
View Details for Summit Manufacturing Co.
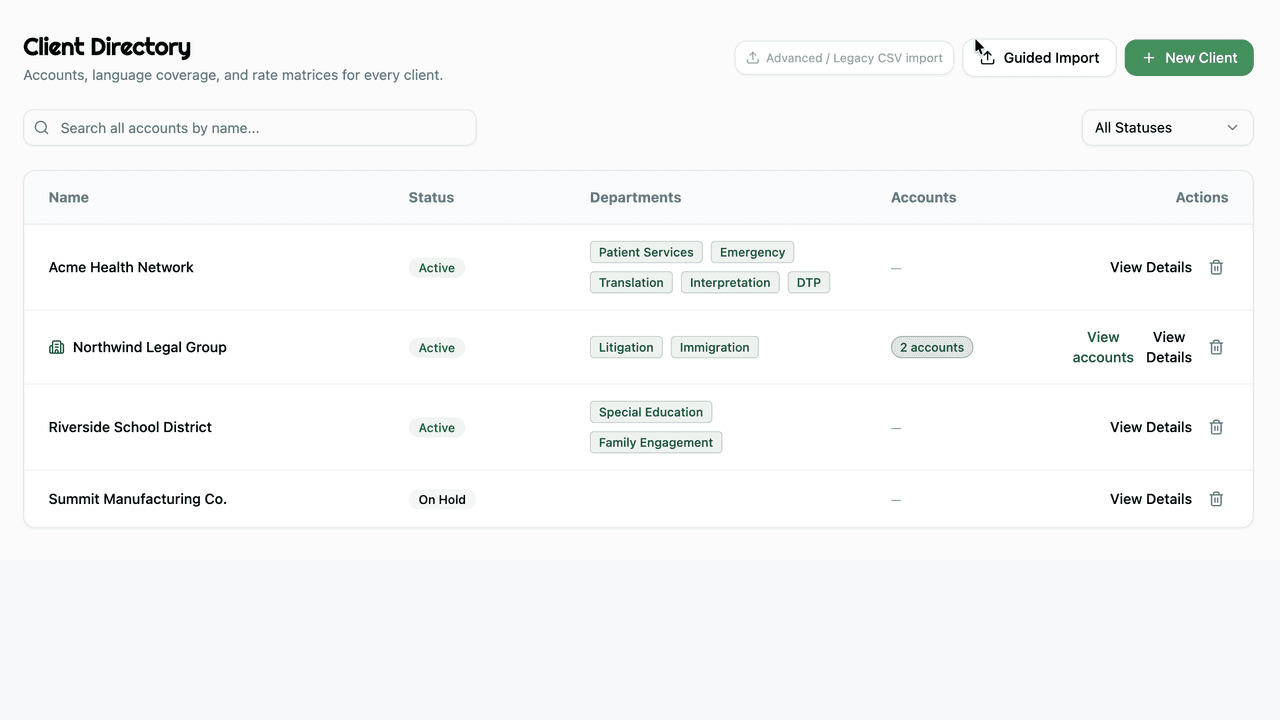pos(1150,499)
